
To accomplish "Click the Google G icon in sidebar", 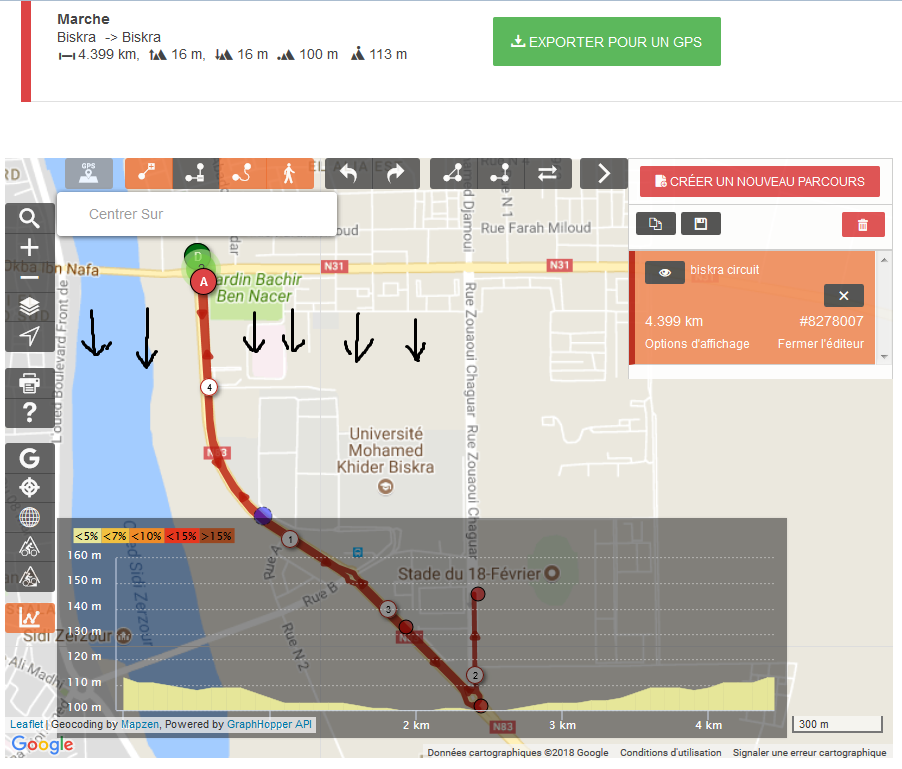I will click(29, 458).
